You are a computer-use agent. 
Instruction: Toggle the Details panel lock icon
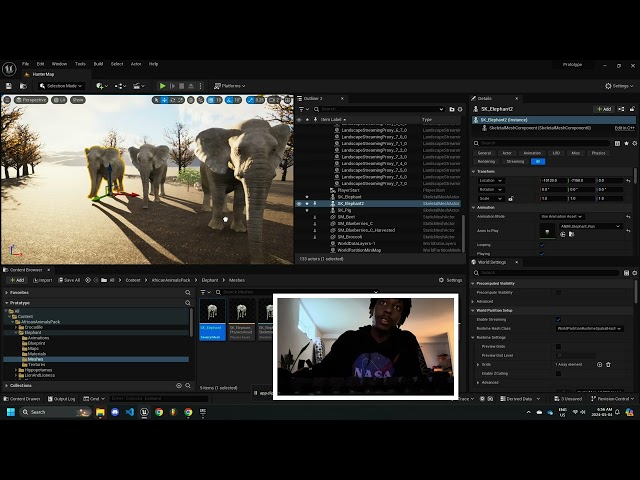click(632, 109)
